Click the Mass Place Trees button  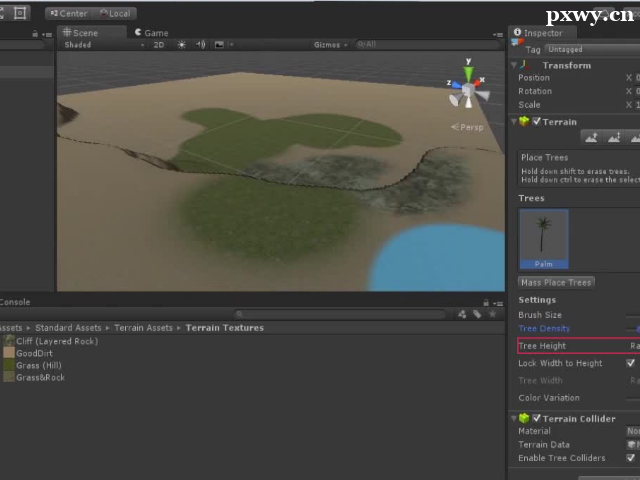tap(556, 282)
